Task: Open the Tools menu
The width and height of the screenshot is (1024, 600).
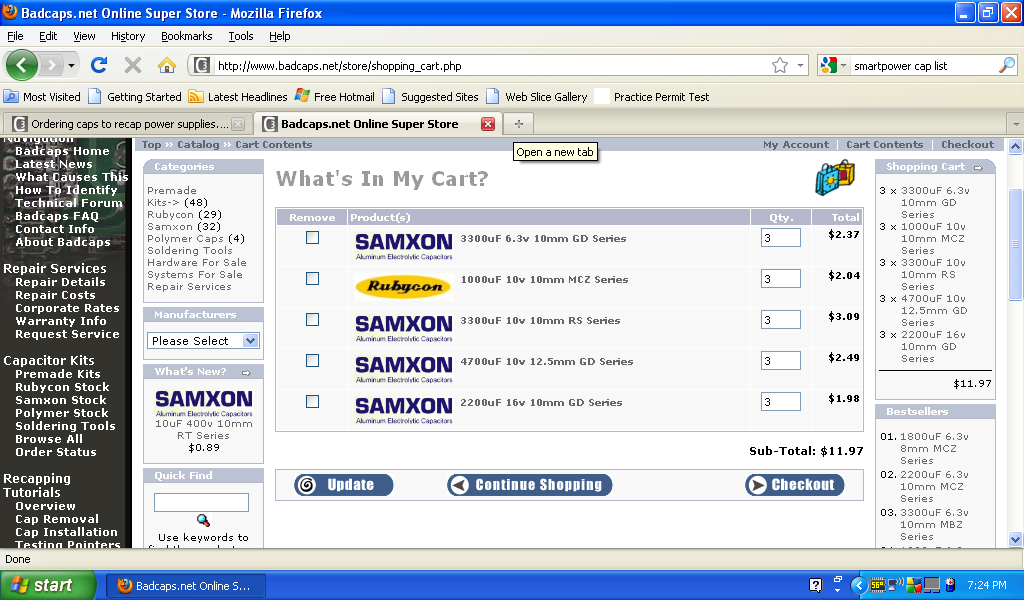Action: click(x=241, y=36)
